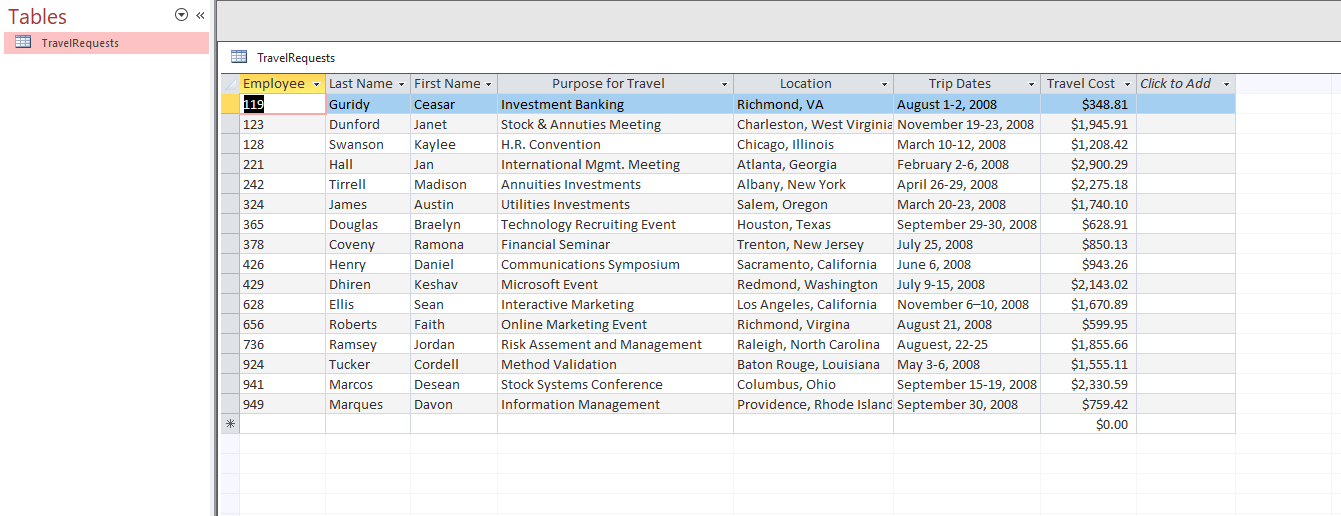Open the Click to Add field type dropdown

[1226, 84]
